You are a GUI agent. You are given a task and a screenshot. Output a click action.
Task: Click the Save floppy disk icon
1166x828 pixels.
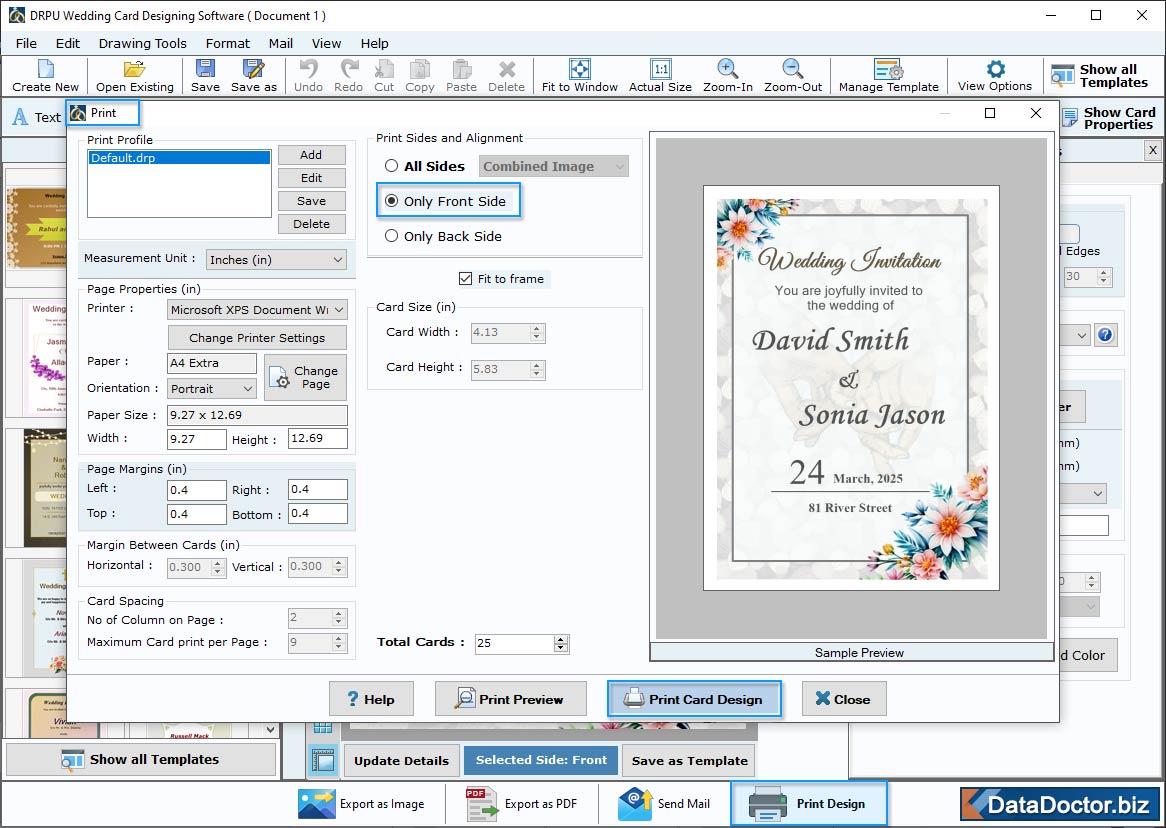(x=205, y=68)
